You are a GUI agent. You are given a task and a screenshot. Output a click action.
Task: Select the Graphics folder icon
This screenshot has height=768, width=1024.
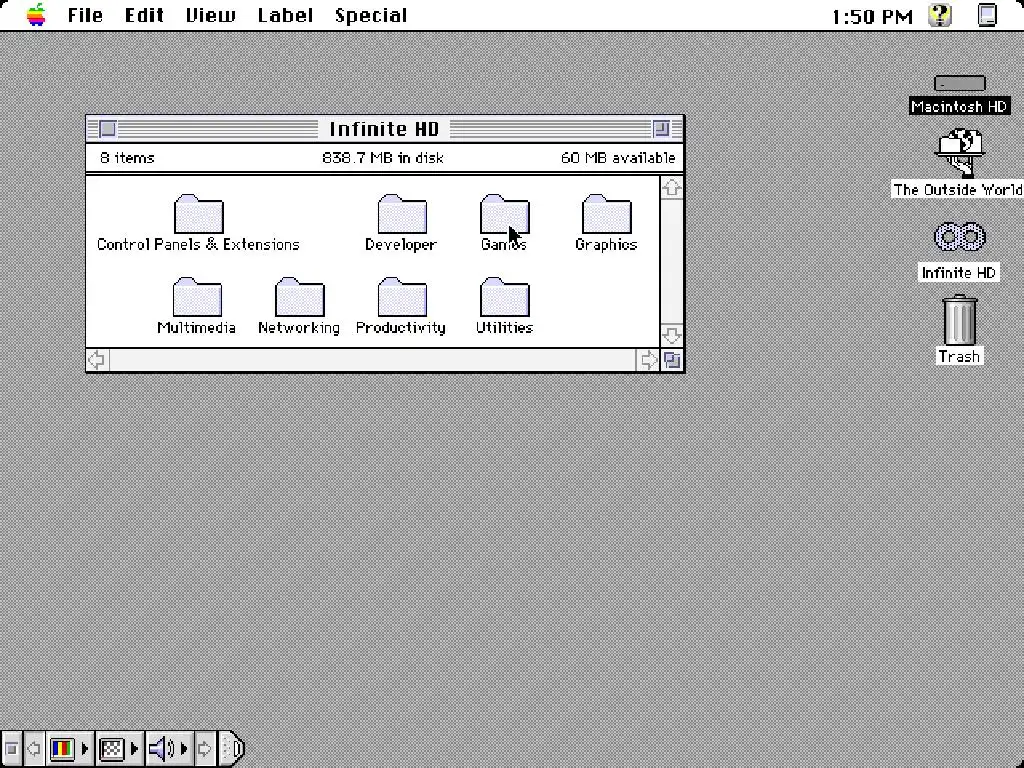pyautogui.click(x=606, y=214)
